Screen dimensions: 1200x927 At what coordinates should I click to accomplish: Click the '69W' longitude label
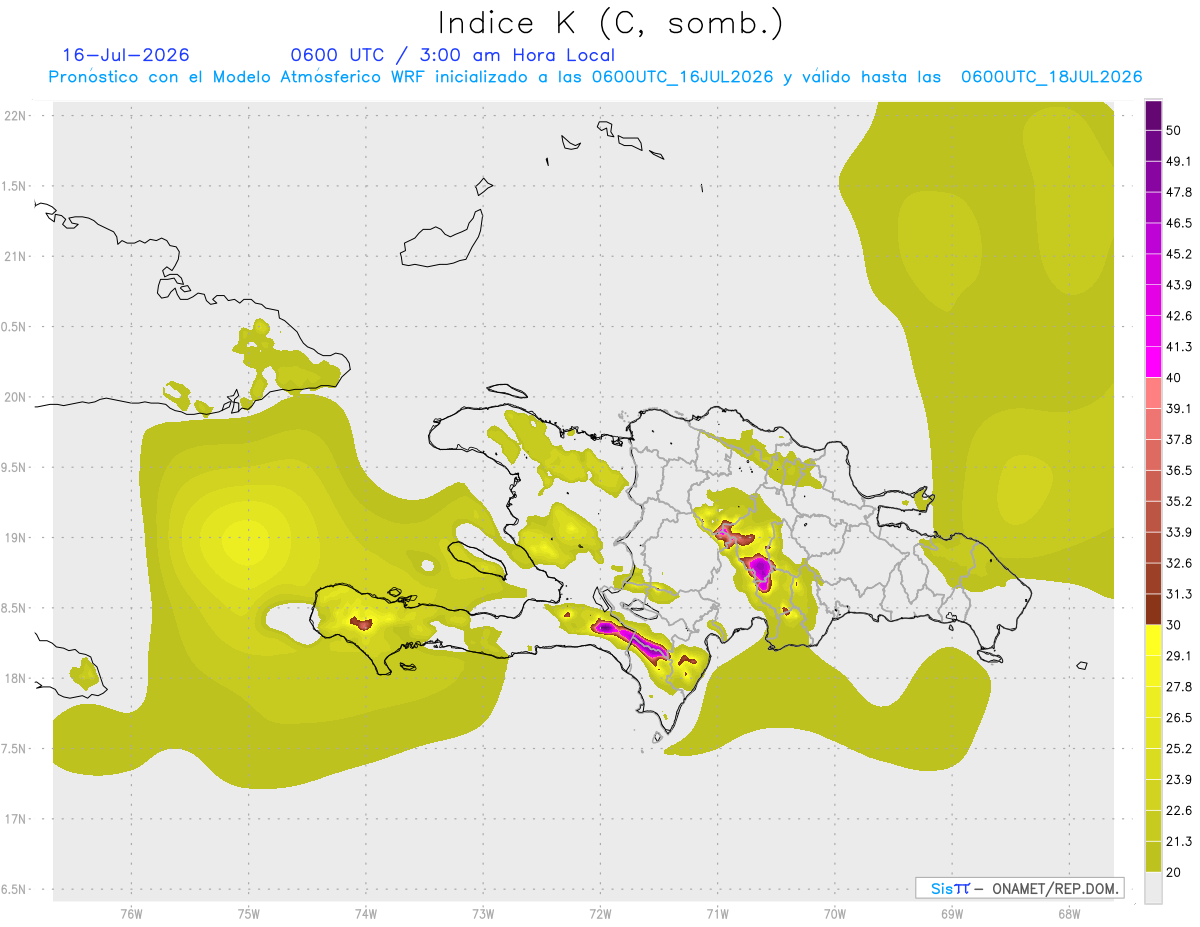point(952,914)
